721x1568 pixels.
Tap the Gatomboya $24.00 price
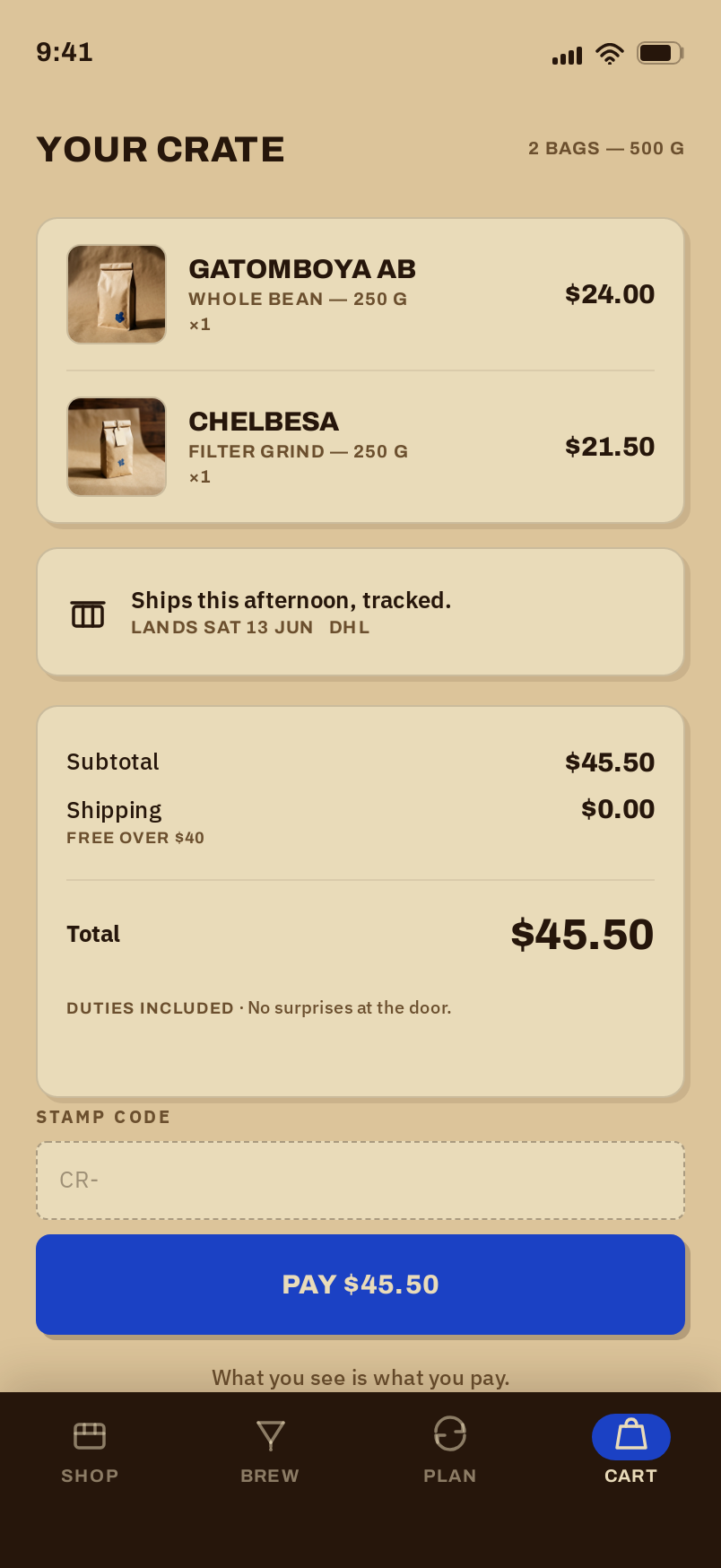pos(610,294)
